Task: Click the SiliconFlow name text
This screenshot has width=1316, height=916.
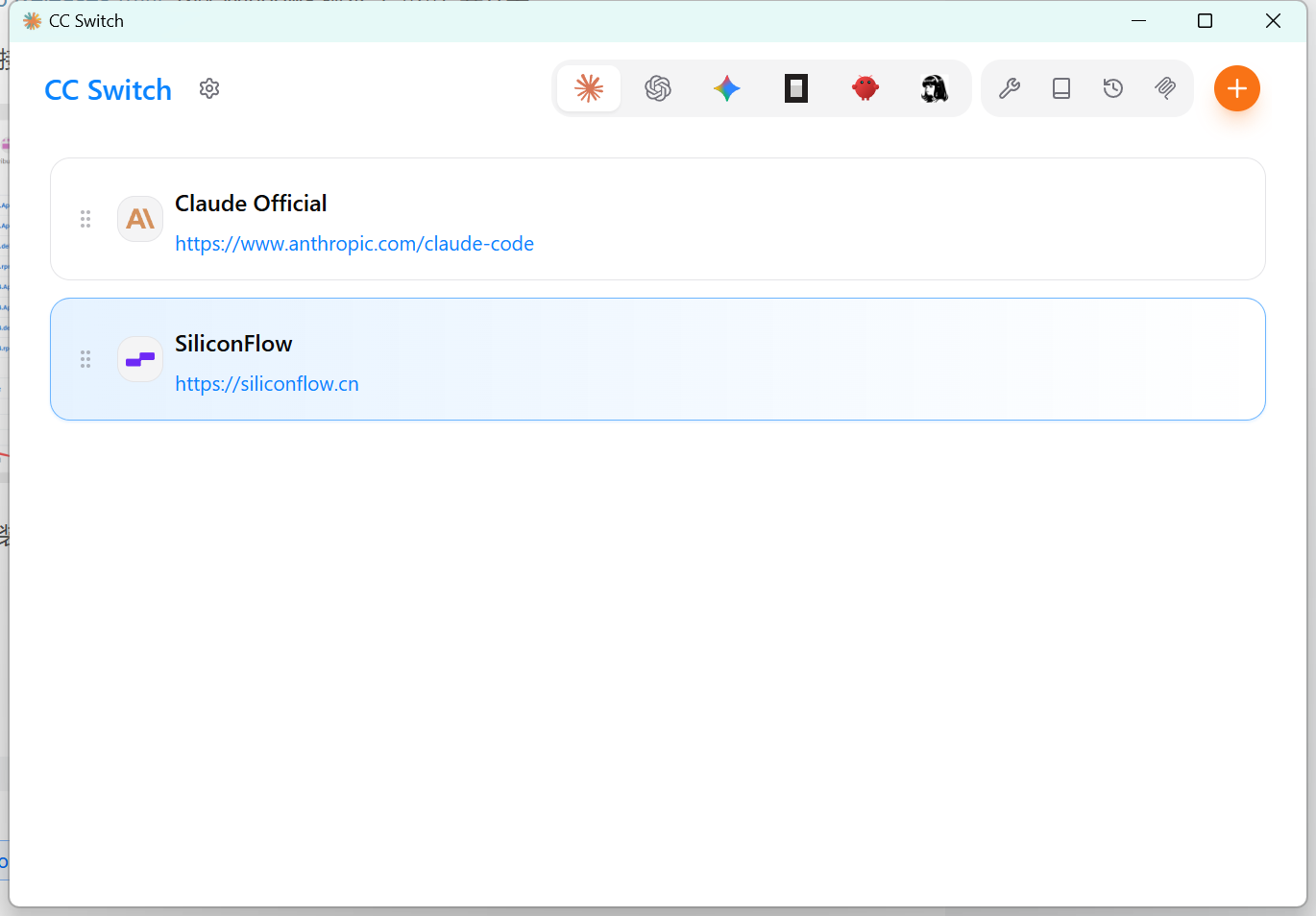Action: coord(233,344)
